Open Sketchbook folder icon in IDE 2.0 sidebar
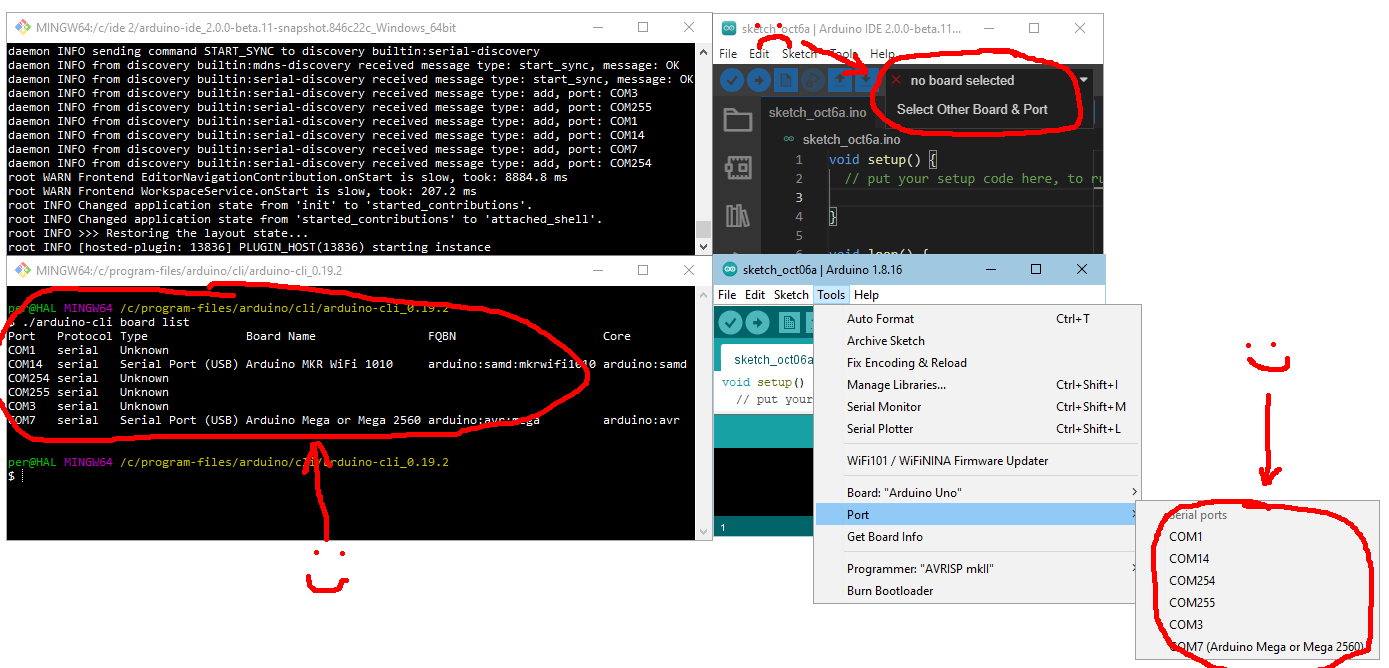 [738, 120]
